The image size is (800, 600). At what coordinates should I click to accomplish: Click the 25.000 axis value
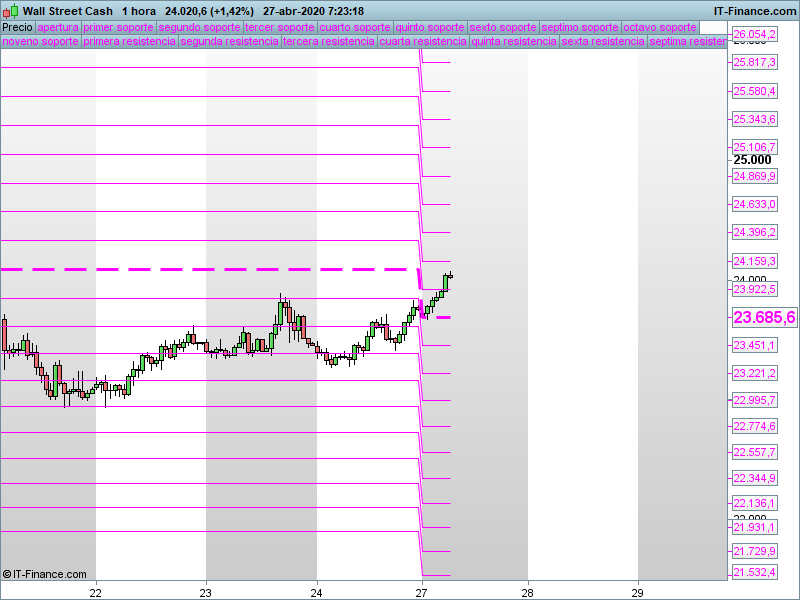coord(753,160)
